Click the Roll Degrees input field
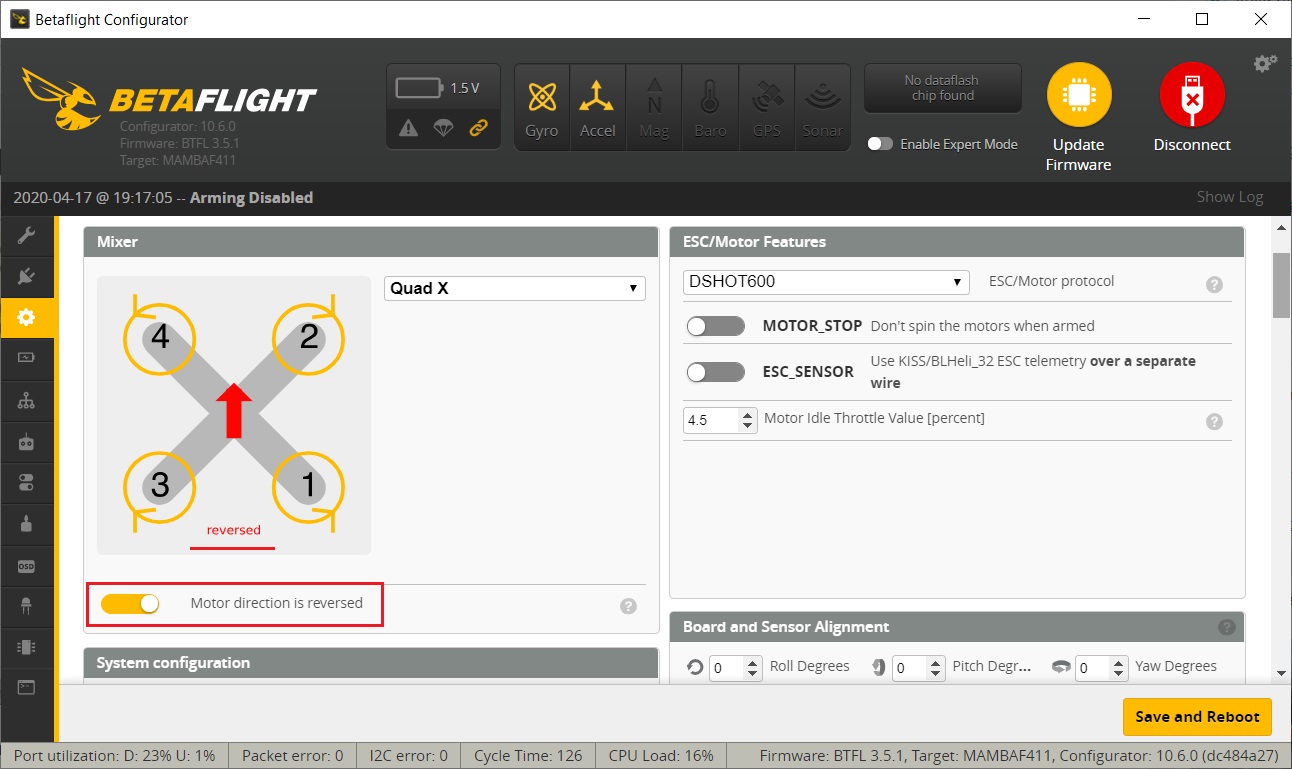 pos(728,668)
